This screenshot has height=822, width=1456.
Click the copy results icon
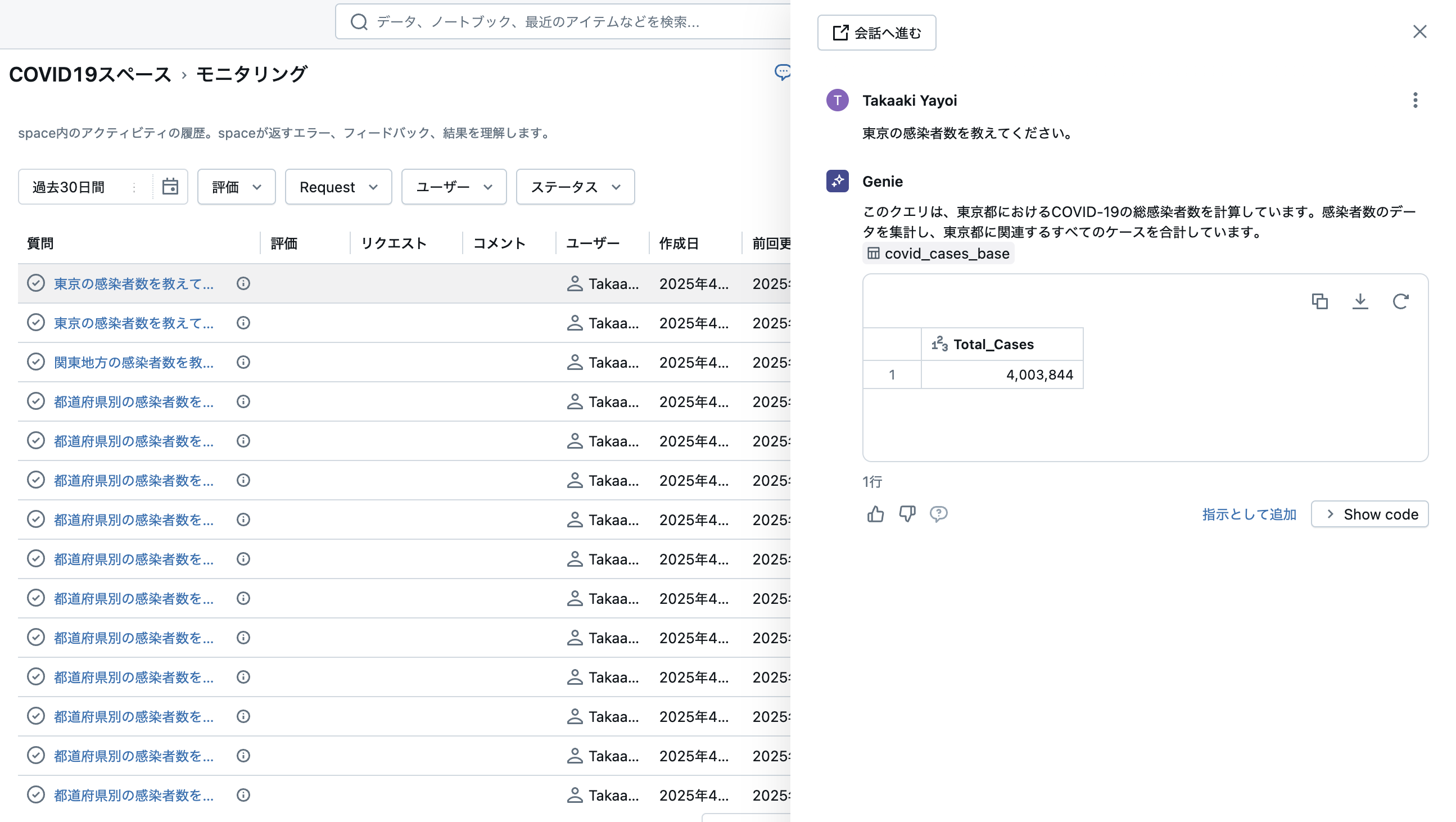[1321, 302]
